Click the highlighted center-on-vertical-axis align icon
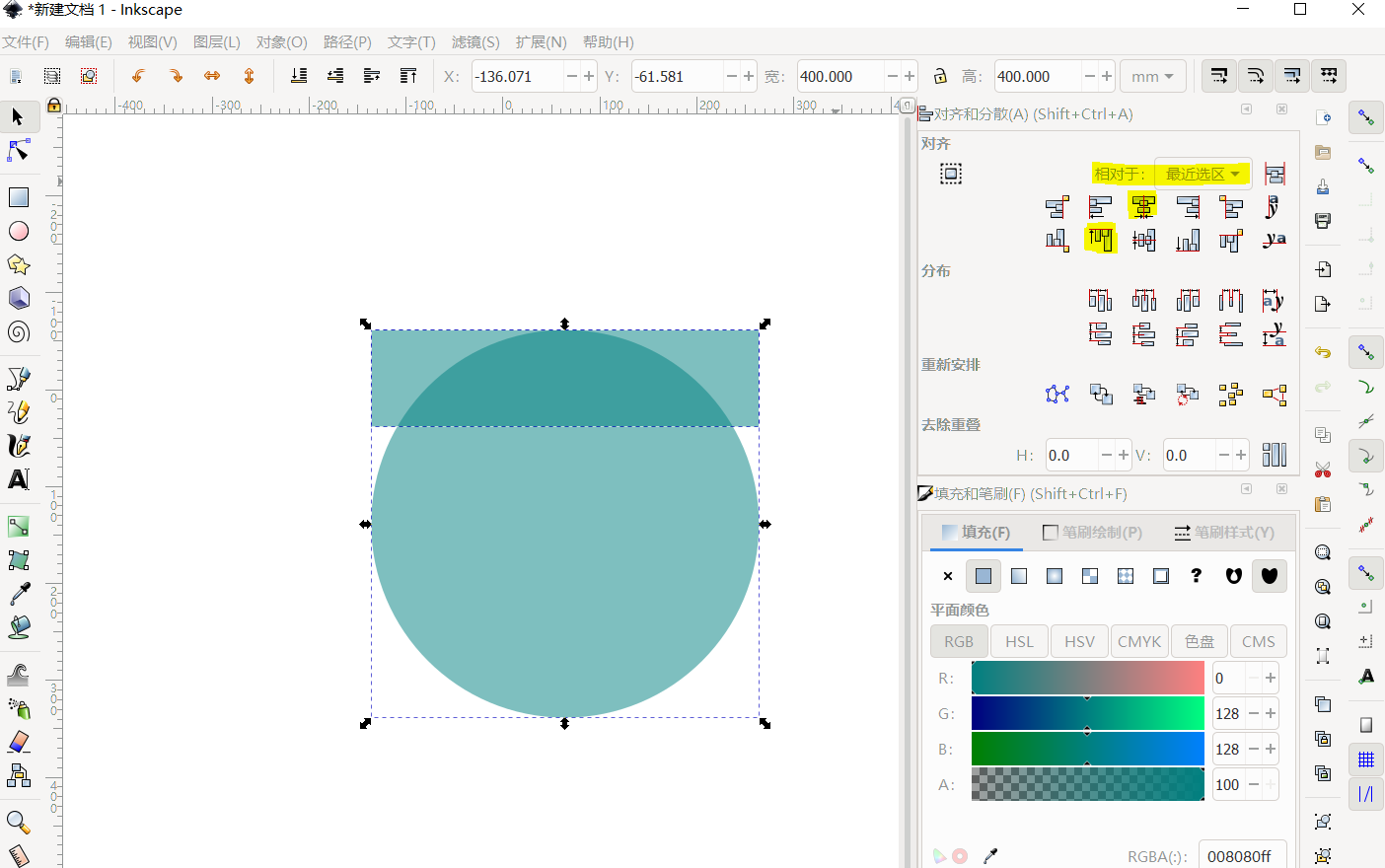 point(1143,206)
